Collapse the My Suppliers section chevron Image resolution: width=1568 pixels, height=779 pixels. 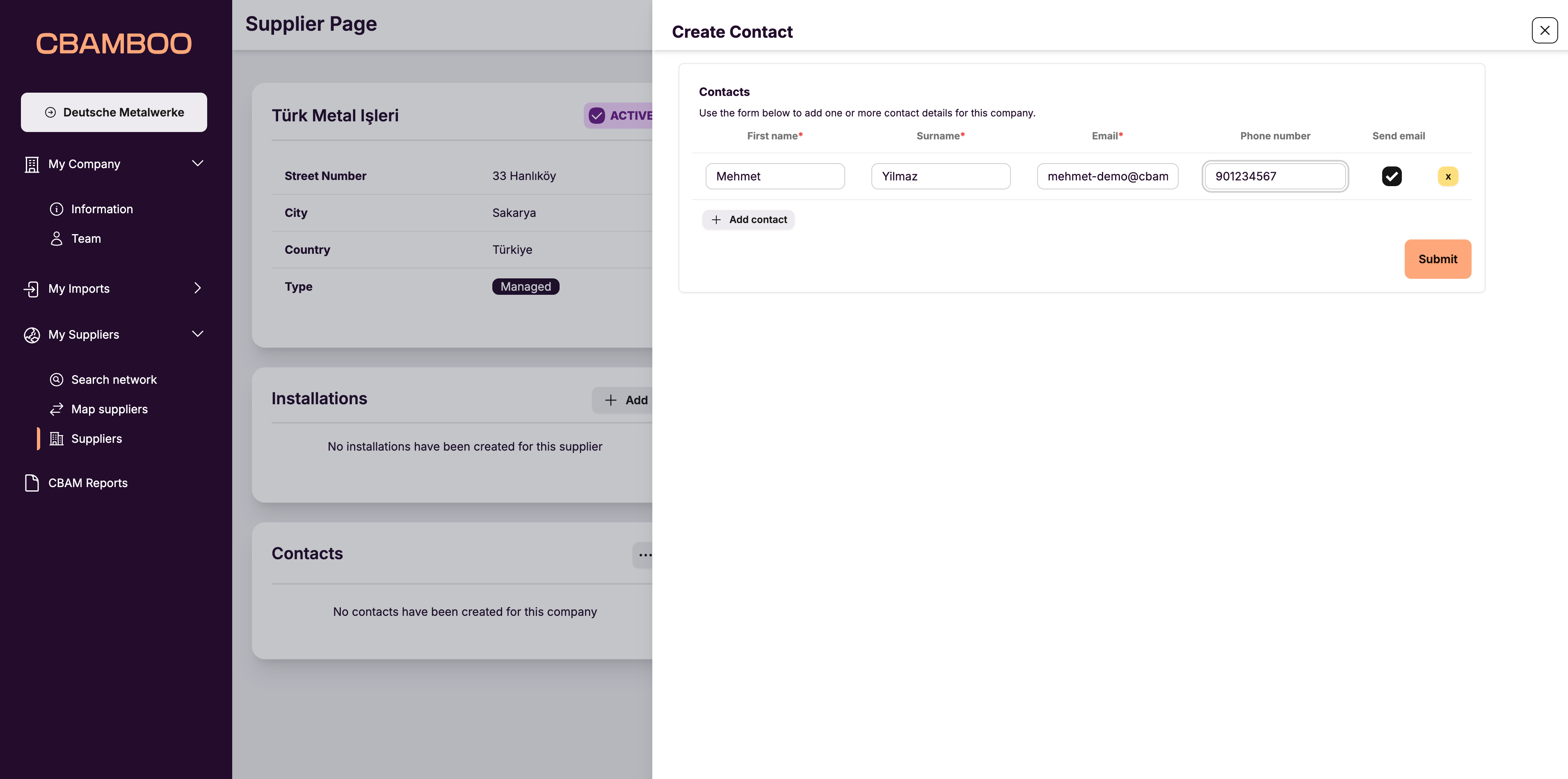tap(197, 334)
